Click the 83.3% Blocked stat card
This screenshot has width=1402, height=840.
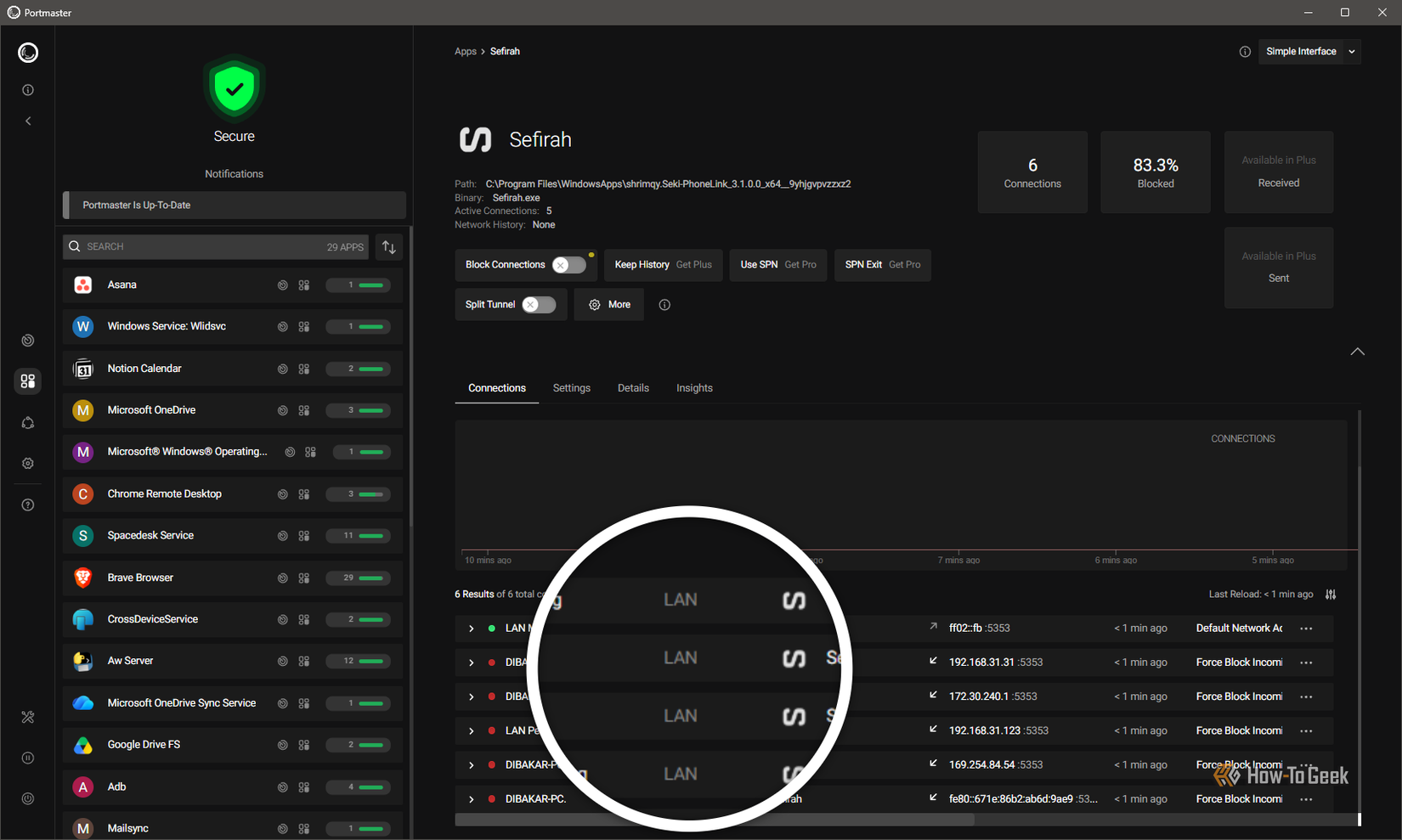[x=1156, y=172]
